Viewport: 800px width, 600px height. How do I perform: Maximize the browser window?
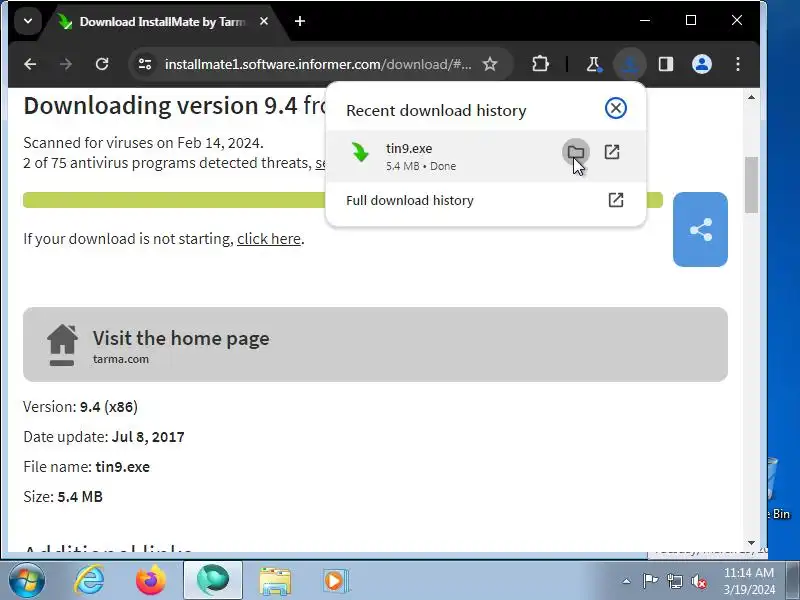(691, 20)
